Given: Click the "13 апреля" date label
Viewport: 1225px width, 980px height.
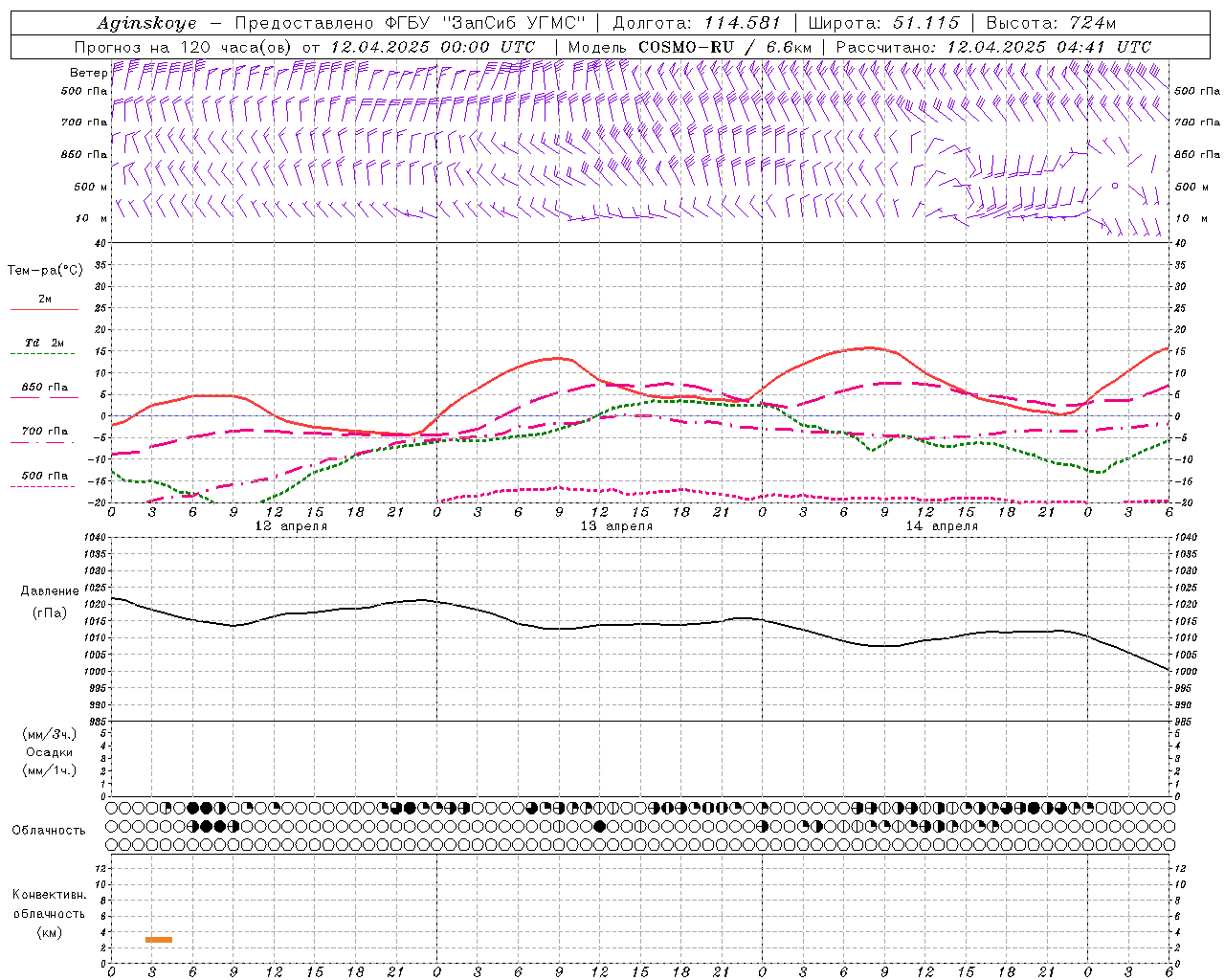Looking at the screenshot, I should [x=616, y=526].
